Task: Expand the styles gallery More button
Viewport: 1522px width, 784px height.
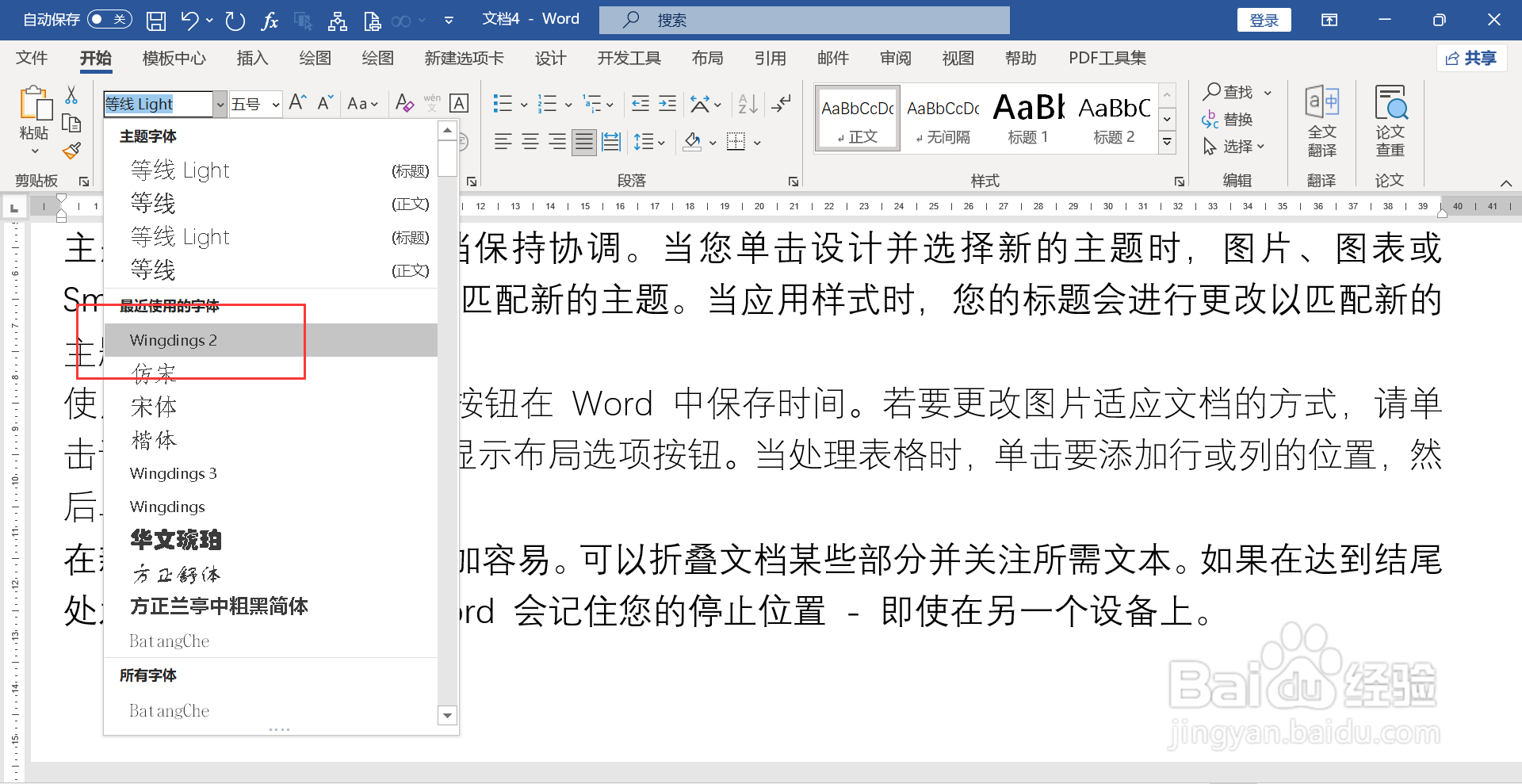Action: coord(1167,142)
